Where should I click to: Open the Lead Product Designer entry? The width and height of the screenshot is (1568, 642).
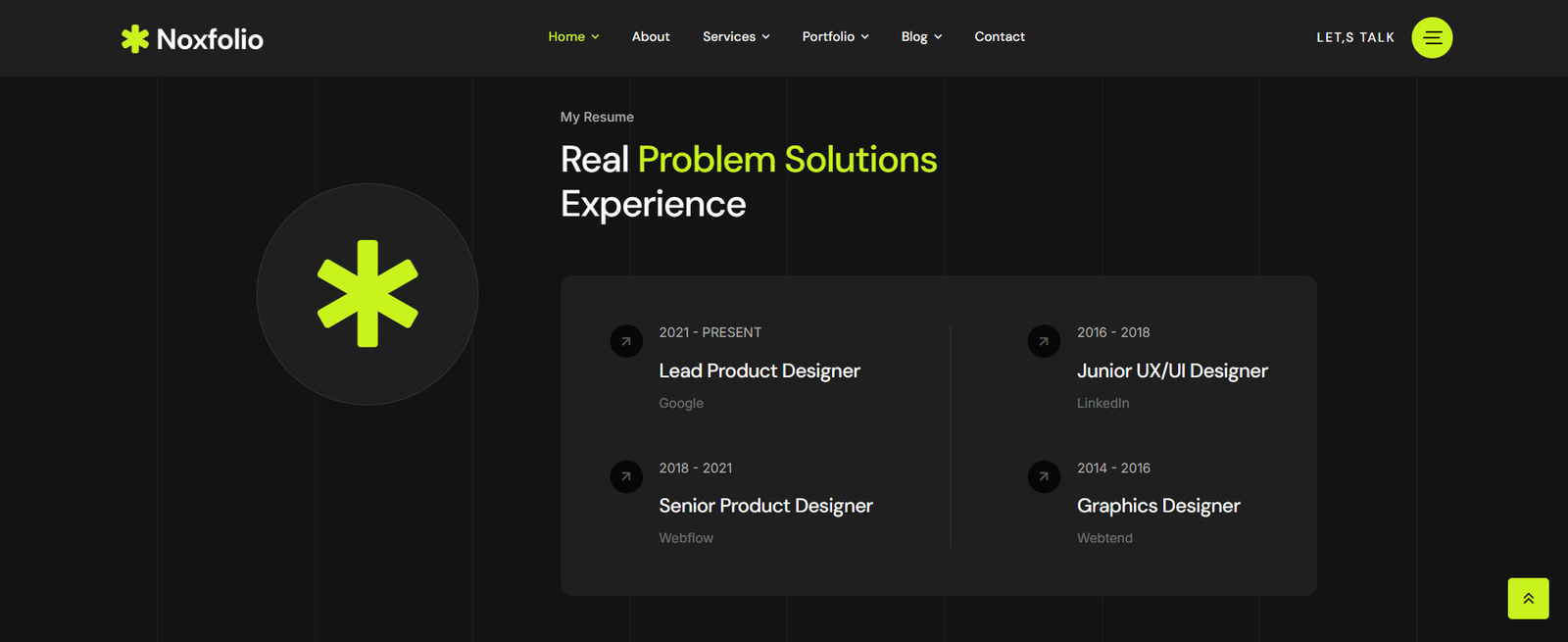tap(759, 370)
